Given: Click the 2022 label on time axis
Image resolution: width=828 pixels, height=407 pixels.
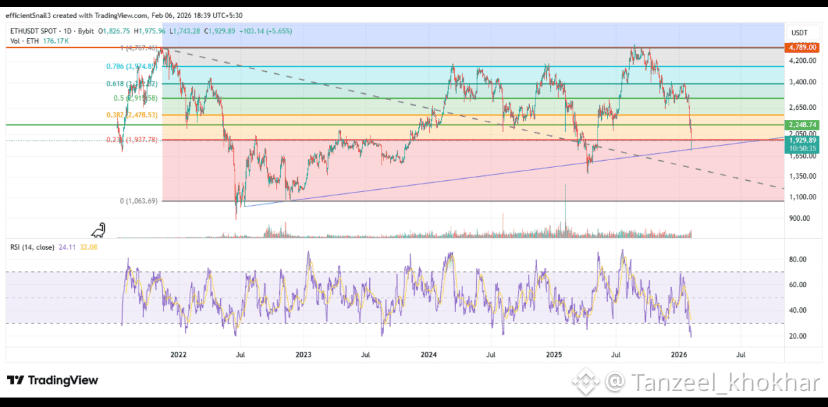Looking at the screenshot, I should tap(178, 354).
